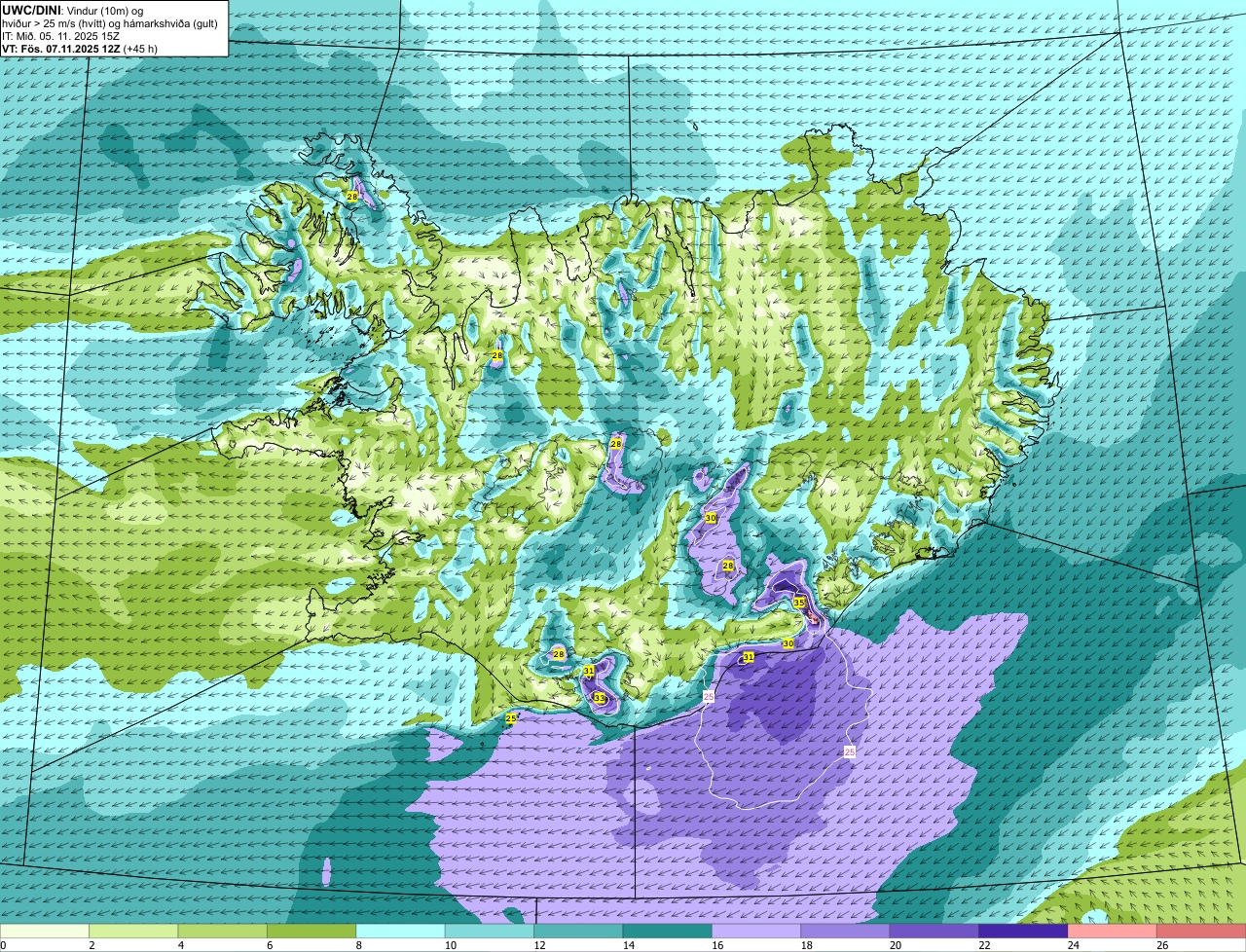Click the above-26 m/s salmon legend swatch
The height and width of the screenshot is (952, 1246).
coord(1201,932)
